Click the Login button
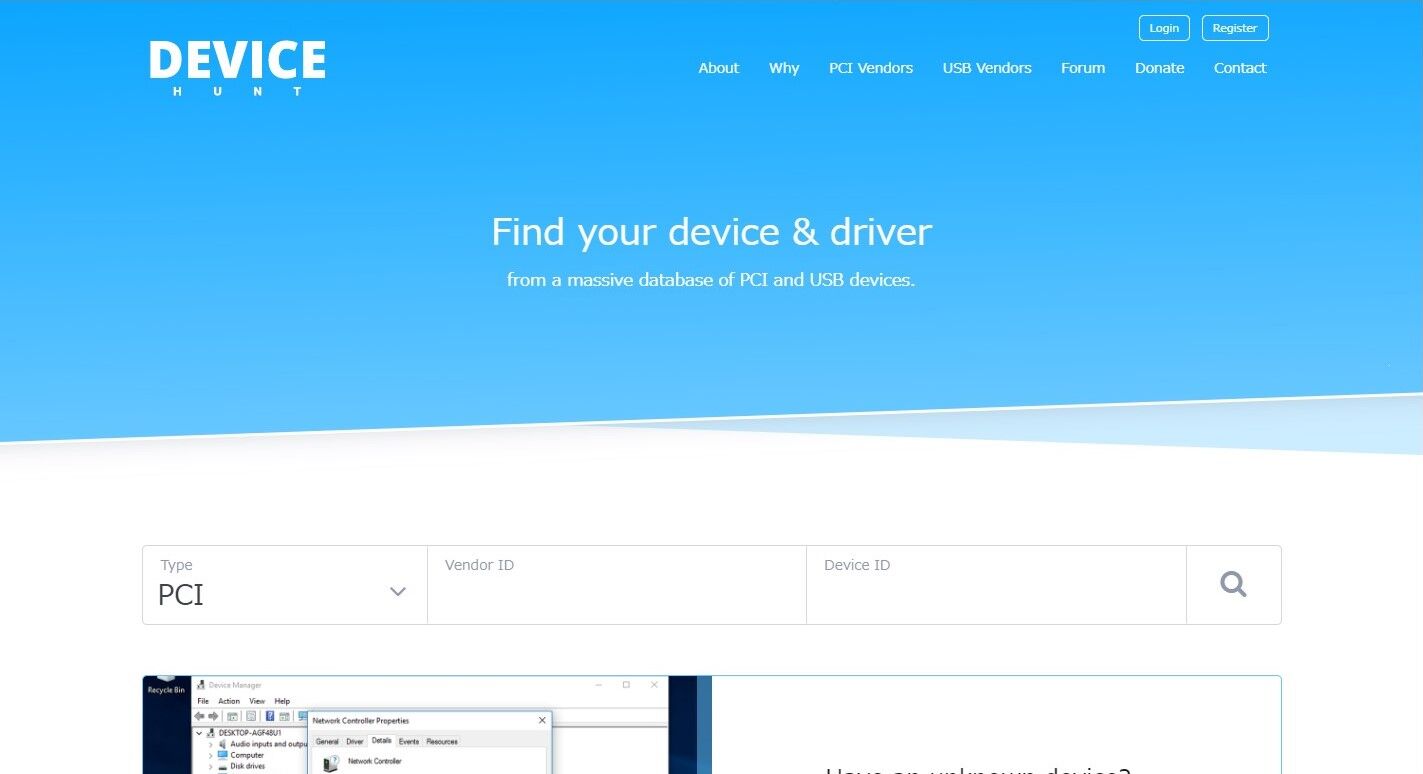 click(x=1164, y=28)
